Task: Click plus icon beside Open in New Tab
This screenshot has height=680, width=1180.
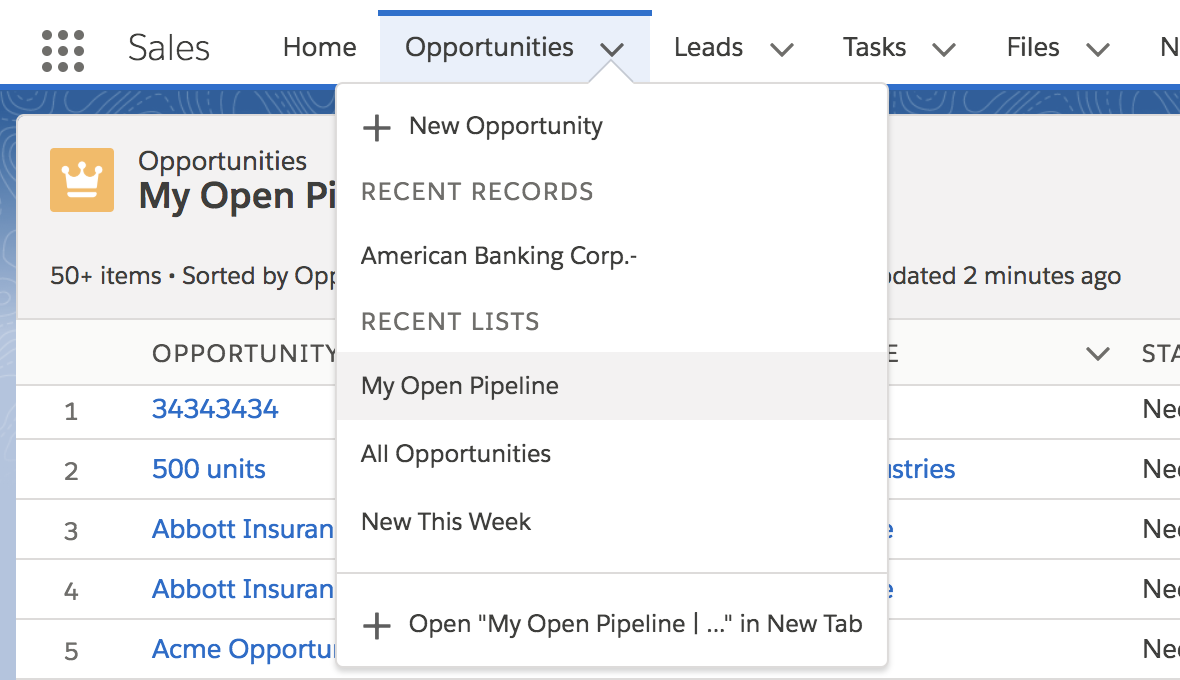Action: [376, 625]
